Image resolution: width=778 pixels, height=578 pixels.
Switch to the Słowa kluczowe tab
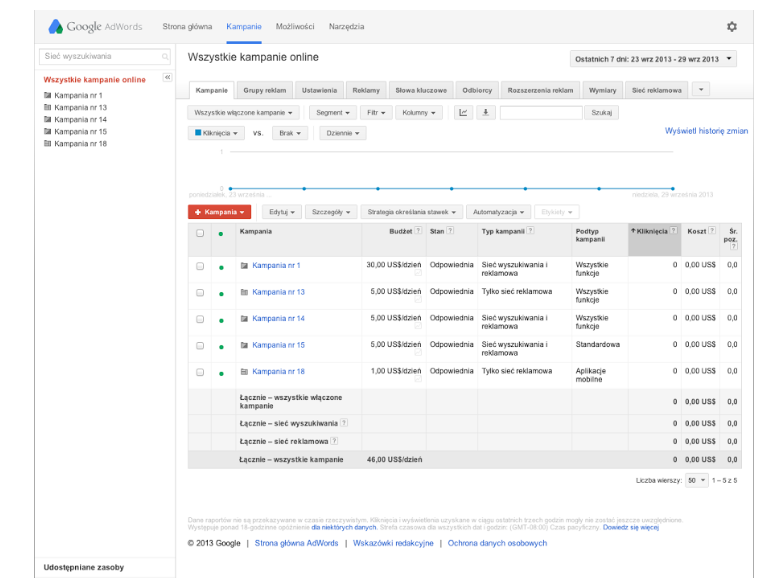pyautogui.click(x=419, y=90)
